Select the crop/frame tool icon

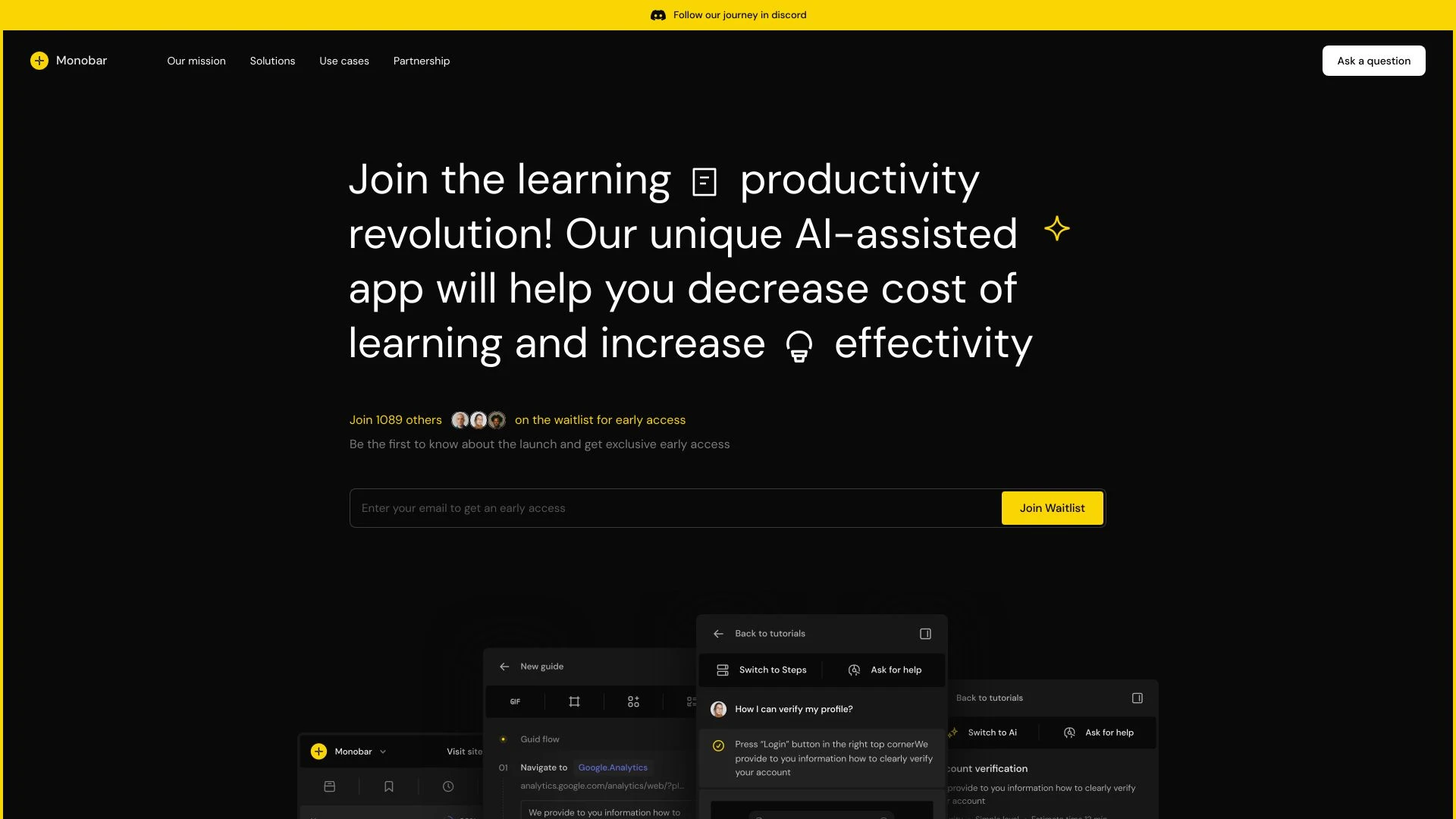574,701
